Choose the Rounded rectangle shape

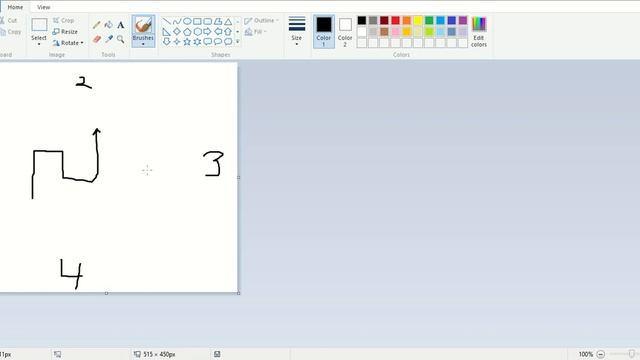[x=207, y=21]
